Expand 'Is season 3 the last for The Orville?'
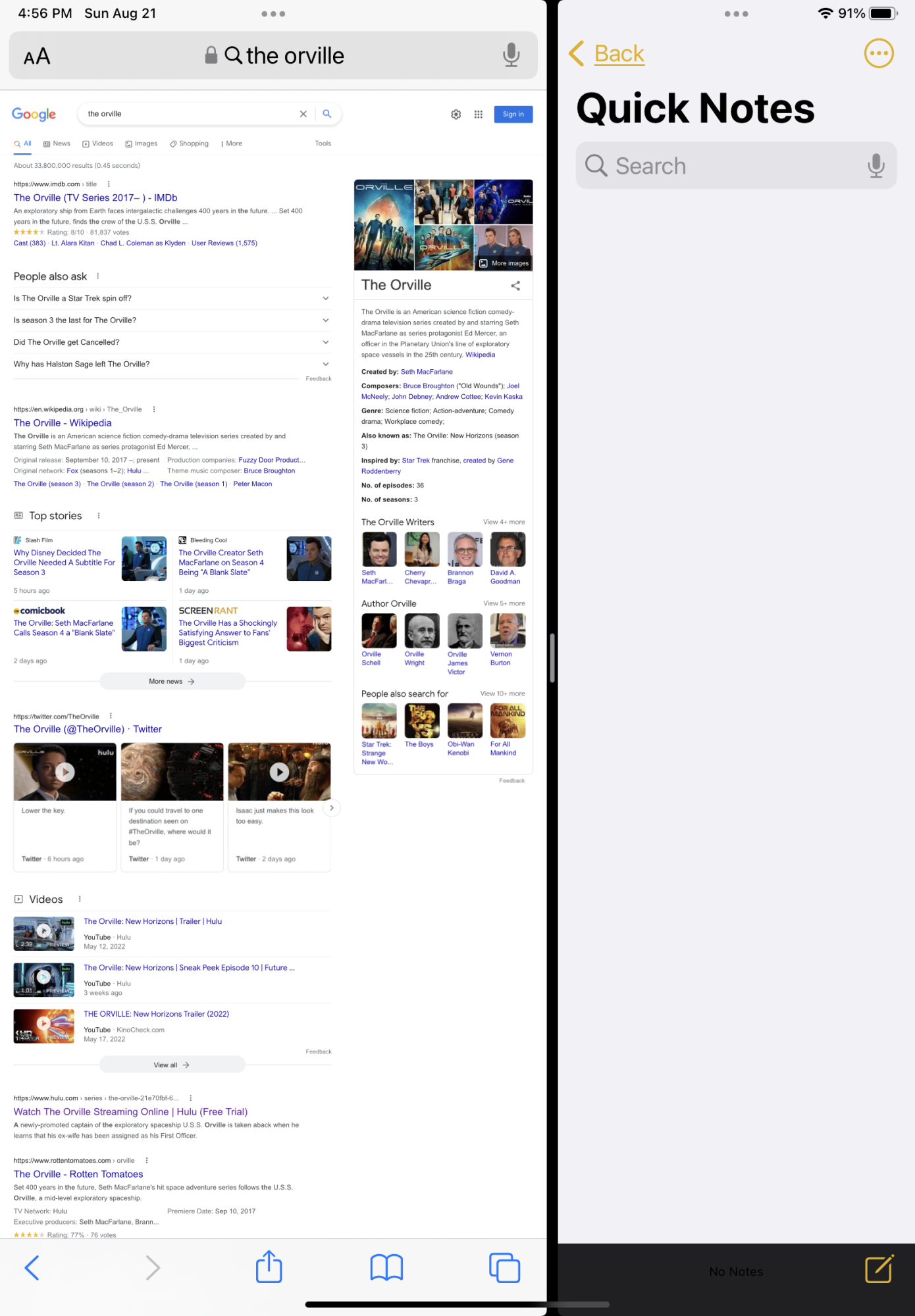Viewport: 915px width, 1316px height. [x=172, y=320]
